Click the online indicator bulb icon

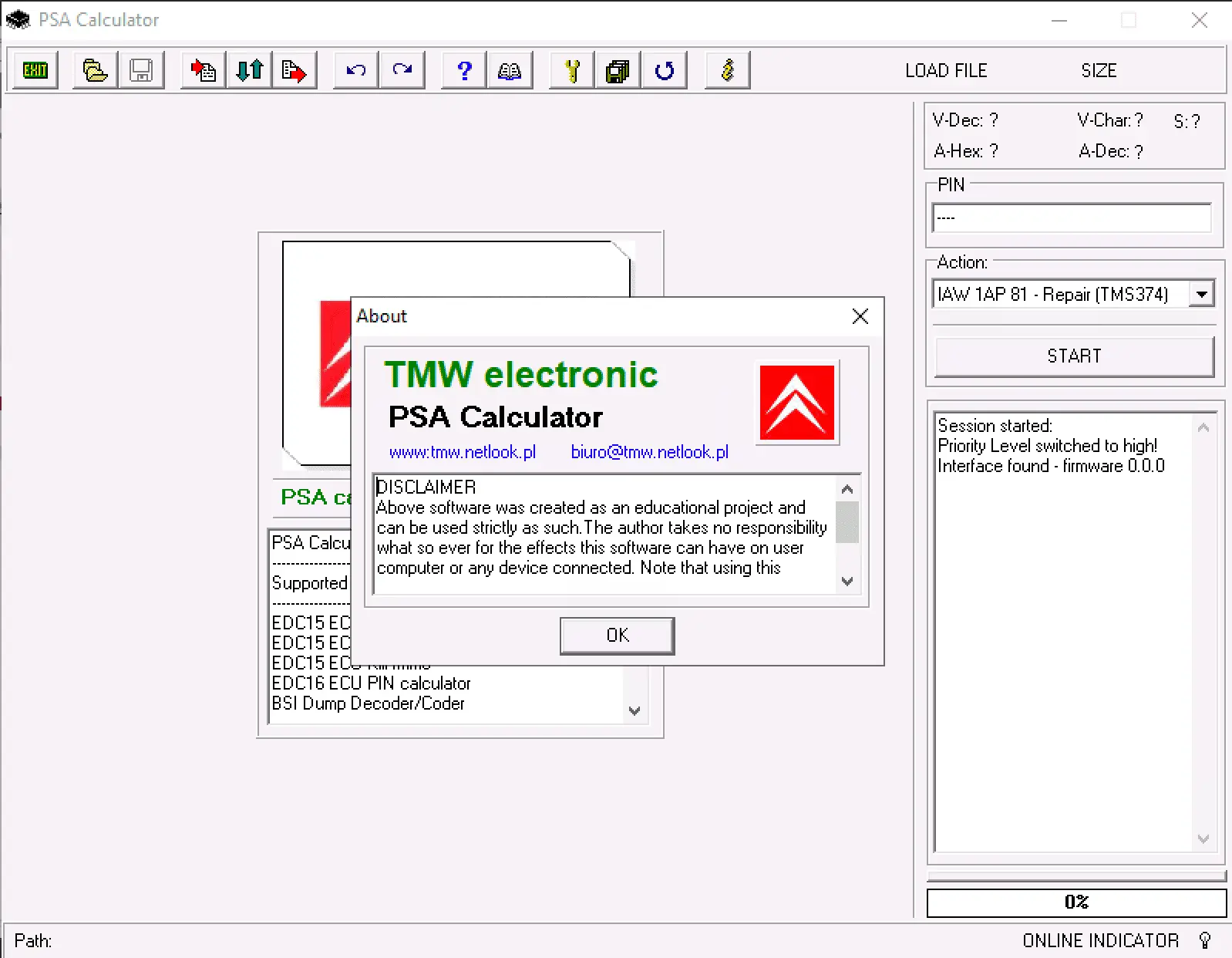pyautogui.click(x=1206, y=940)
